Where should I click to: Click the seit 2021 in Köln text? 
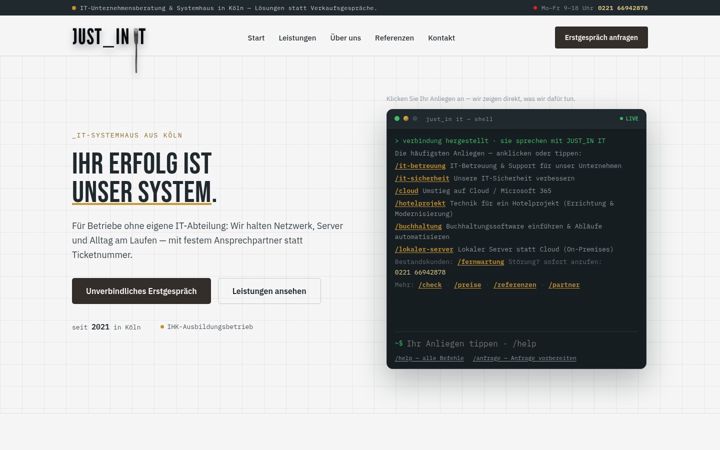click(x=106, y=327)
